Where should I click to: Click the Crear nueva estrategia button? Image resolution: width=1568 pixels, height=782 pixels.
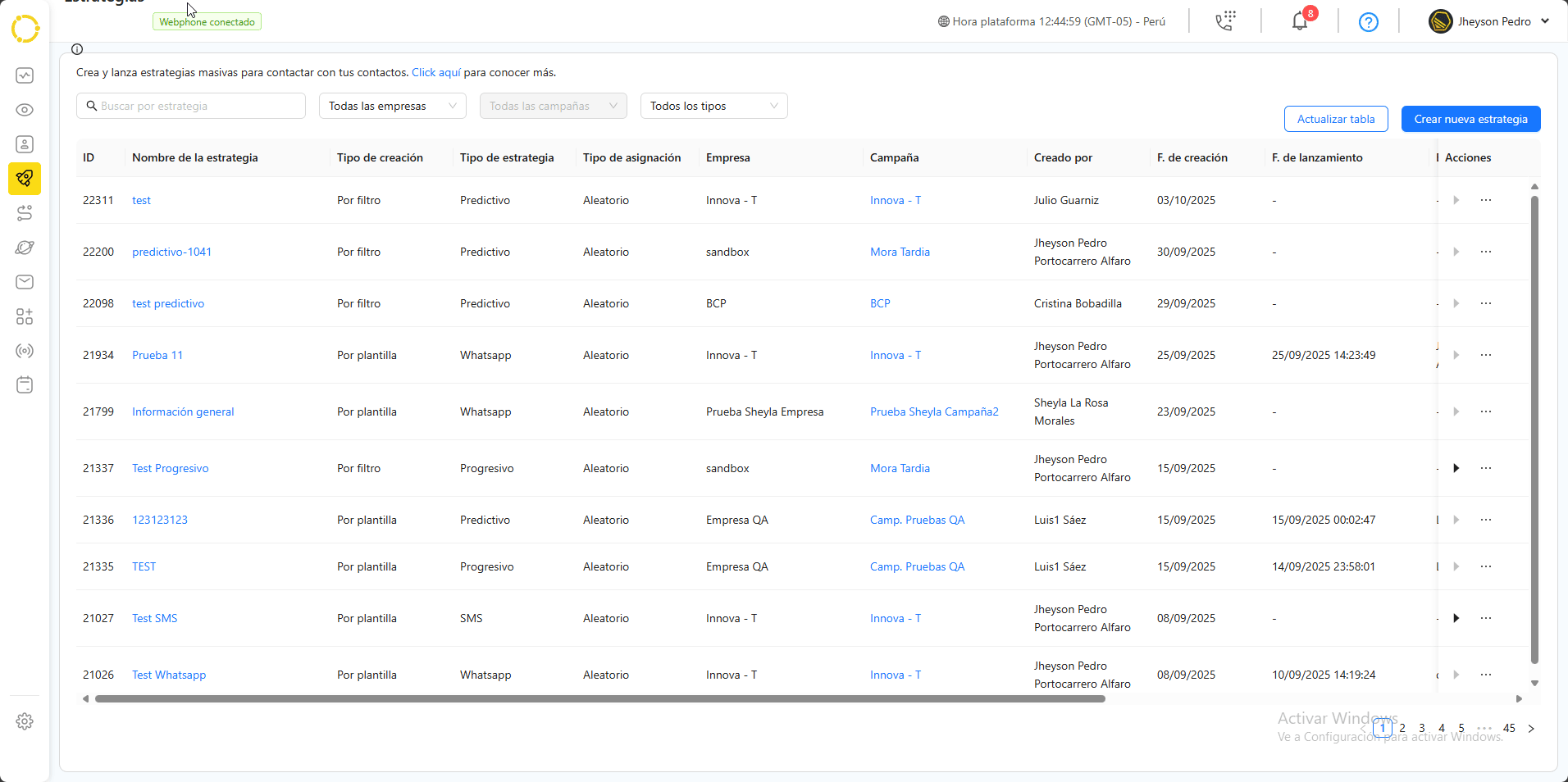tap(1470, 119)
